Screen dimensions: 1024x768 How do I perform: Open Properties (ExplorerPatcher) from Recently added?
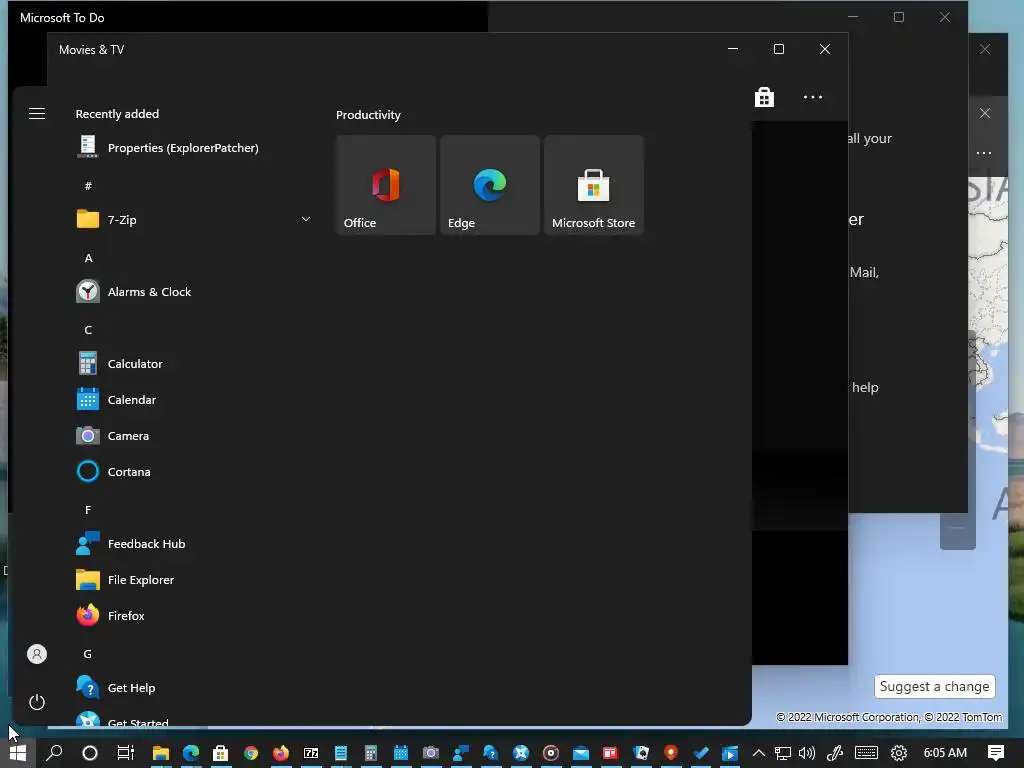pos(193,148)
